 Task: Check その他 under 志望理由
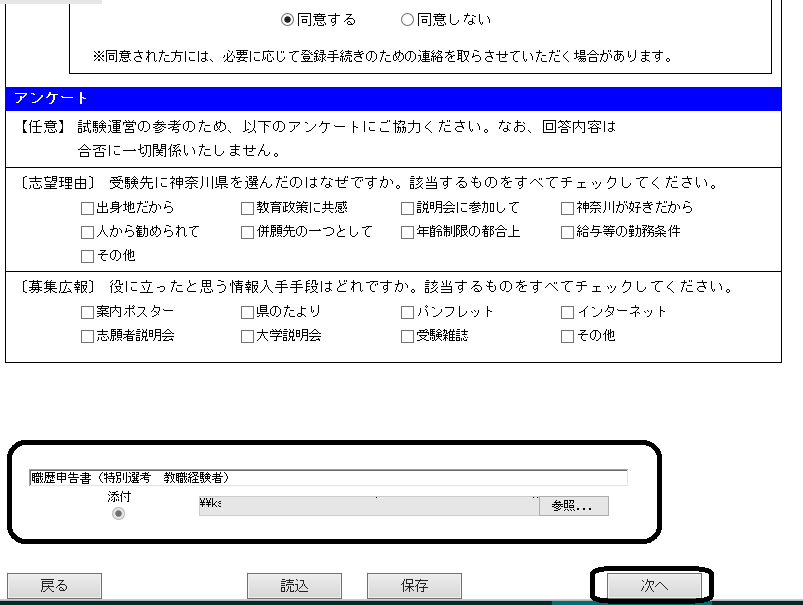(x=88, y=256)
